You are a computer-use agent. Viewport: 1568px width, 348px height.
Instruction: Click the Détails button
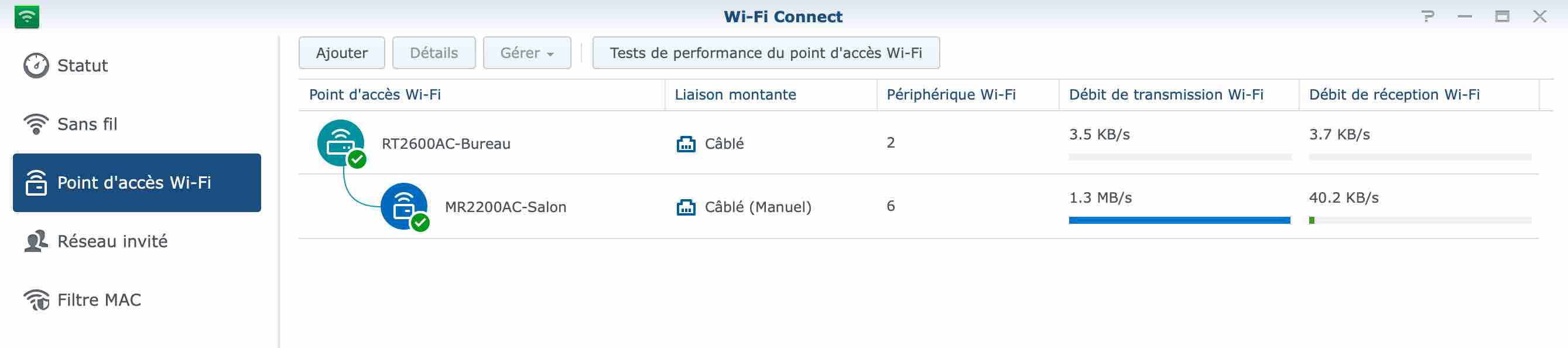coord(433,53)
